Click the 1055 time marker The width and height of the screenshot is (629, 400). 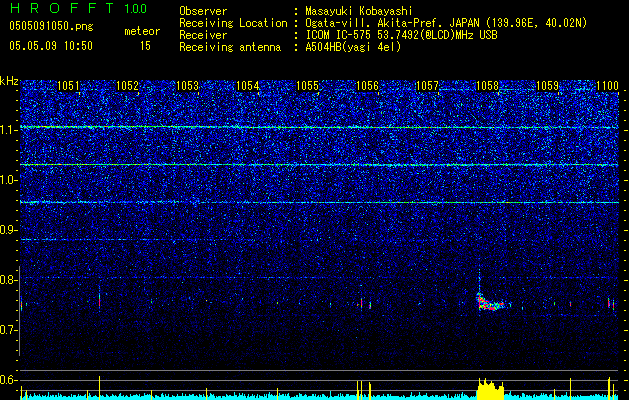tap(307, 86)
